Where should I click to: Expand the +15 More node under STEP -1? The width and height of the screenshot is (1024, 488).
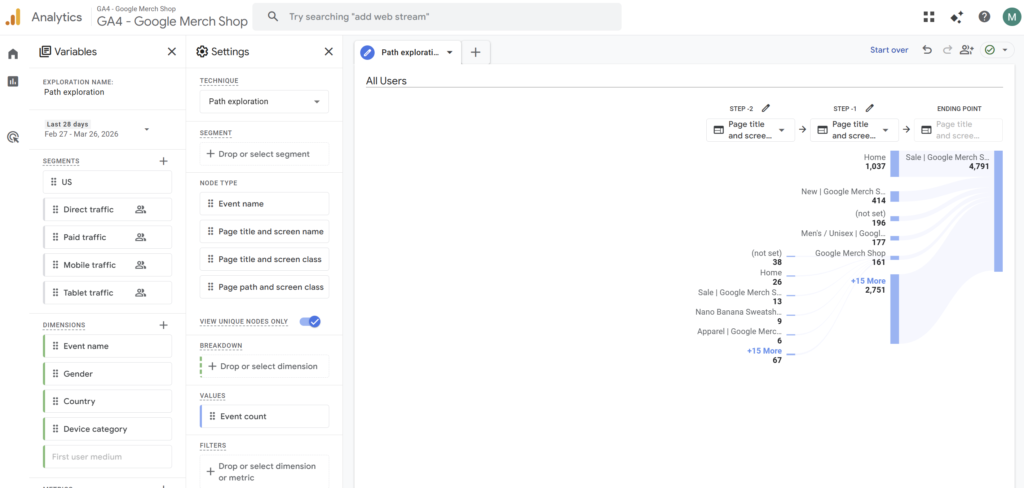point(867,281)
